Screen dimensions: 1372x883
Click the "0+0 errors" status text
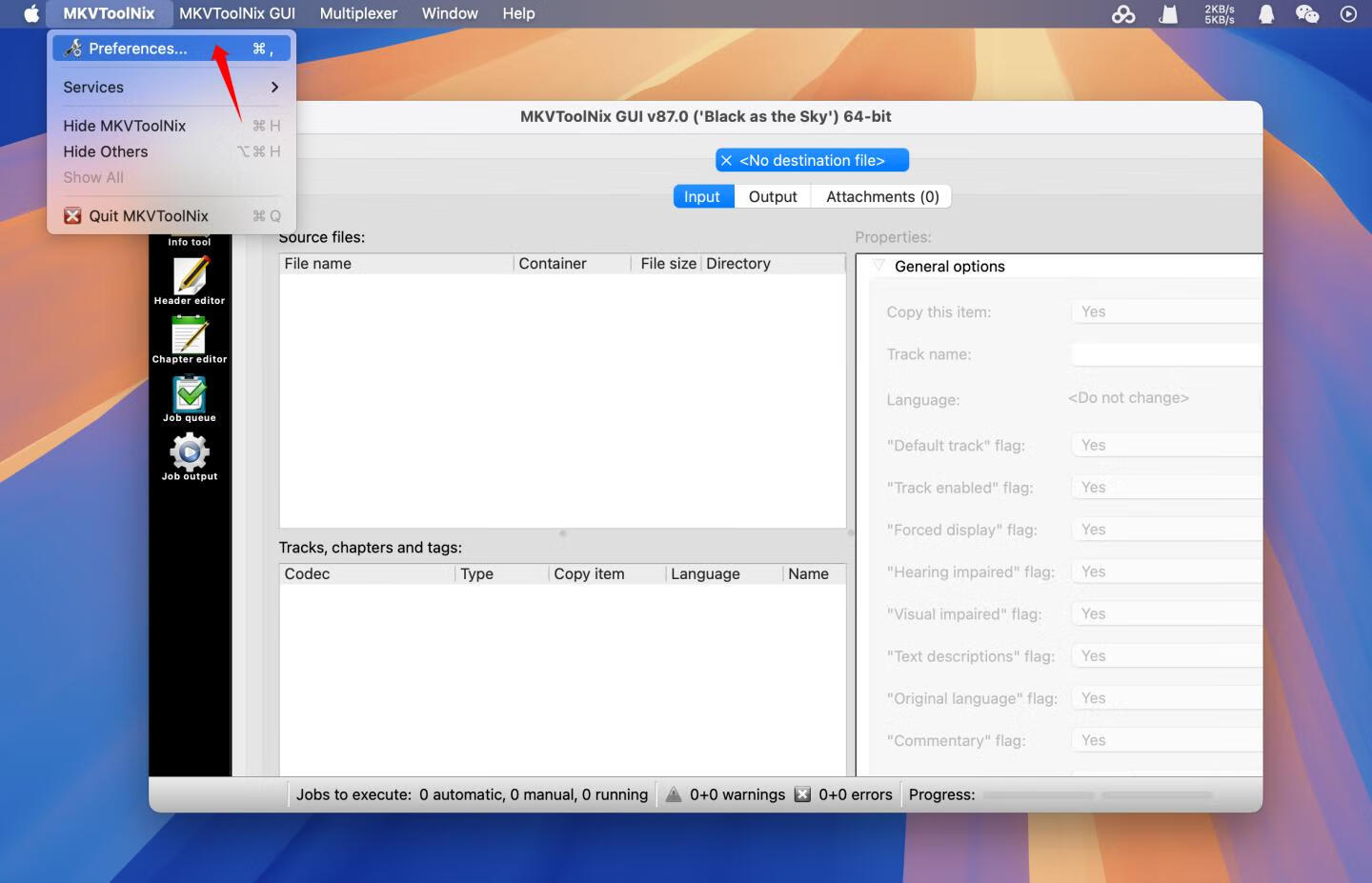(x=856, y=794)
